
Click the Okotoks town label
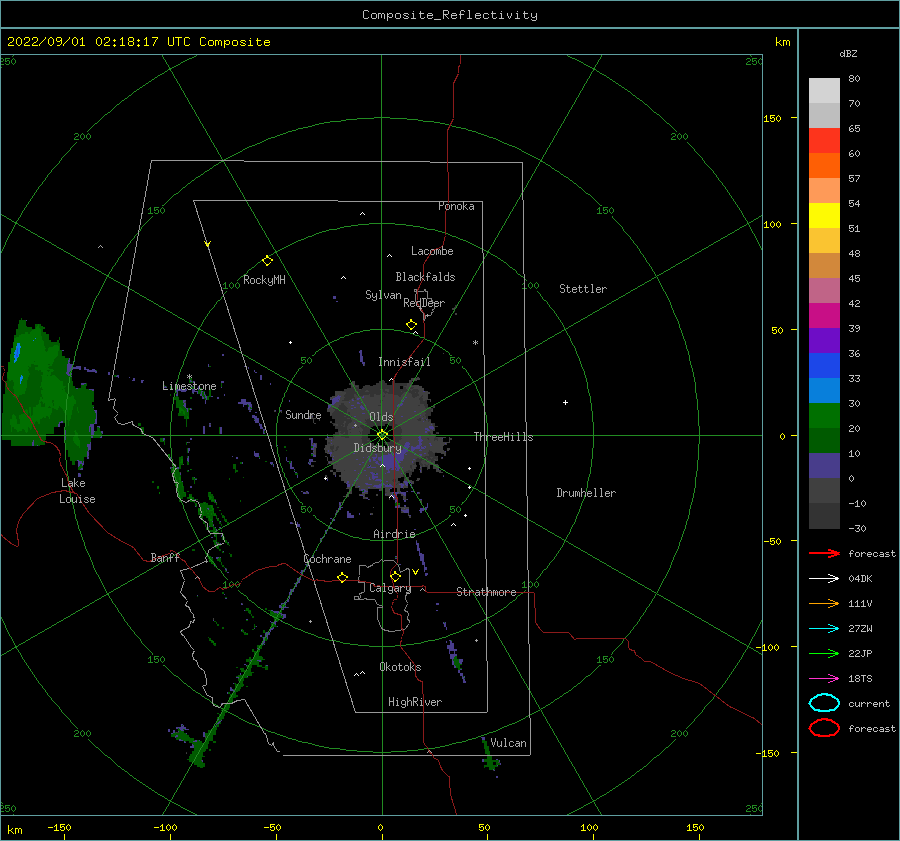point(400,667)
